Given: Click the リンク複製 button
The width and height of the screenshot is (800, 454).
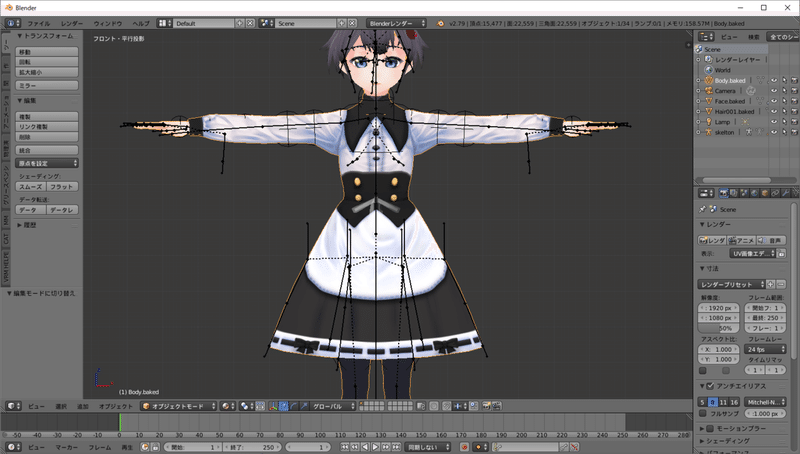Looking at the screenshot, I should [x=47, y=127].
